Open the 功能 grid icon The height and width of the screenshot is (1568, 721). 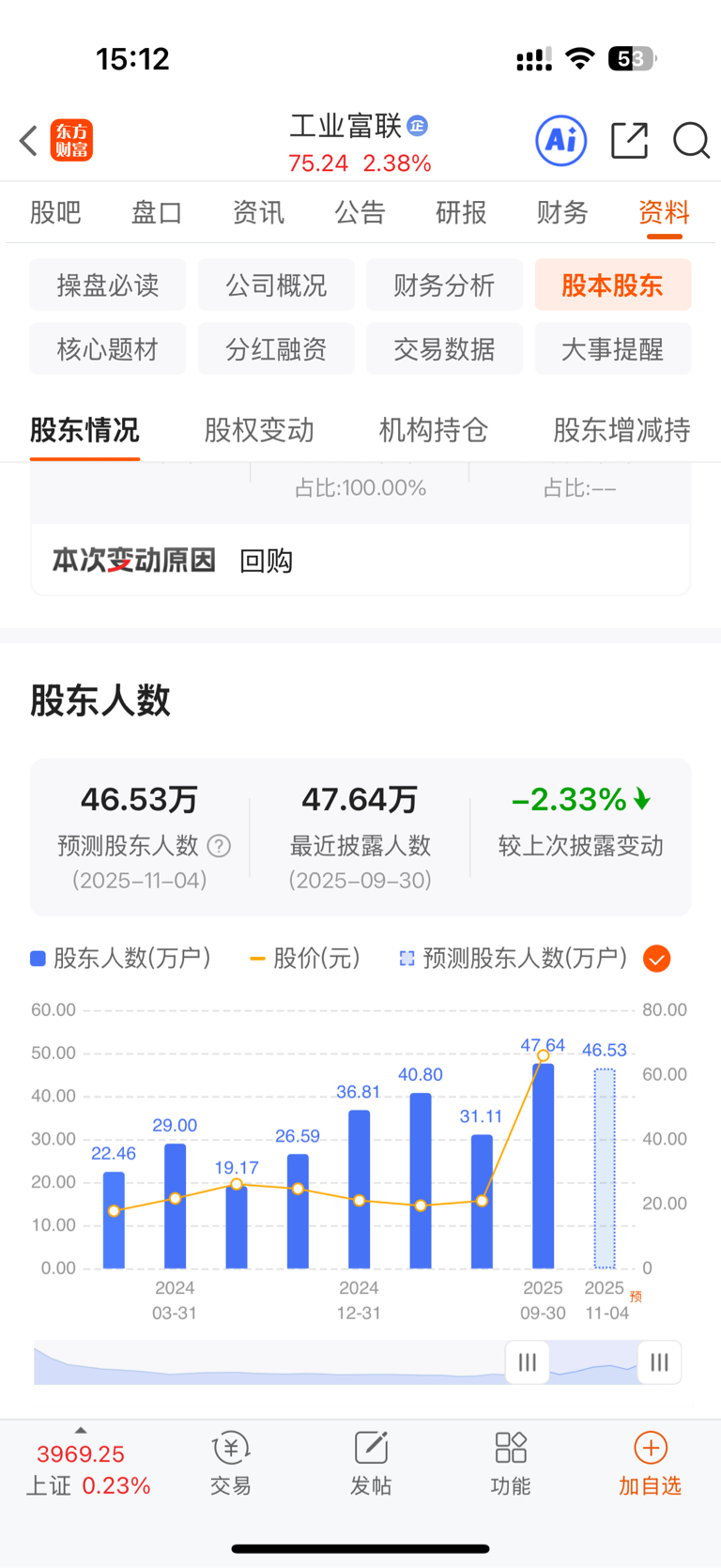click(511, 1448)
